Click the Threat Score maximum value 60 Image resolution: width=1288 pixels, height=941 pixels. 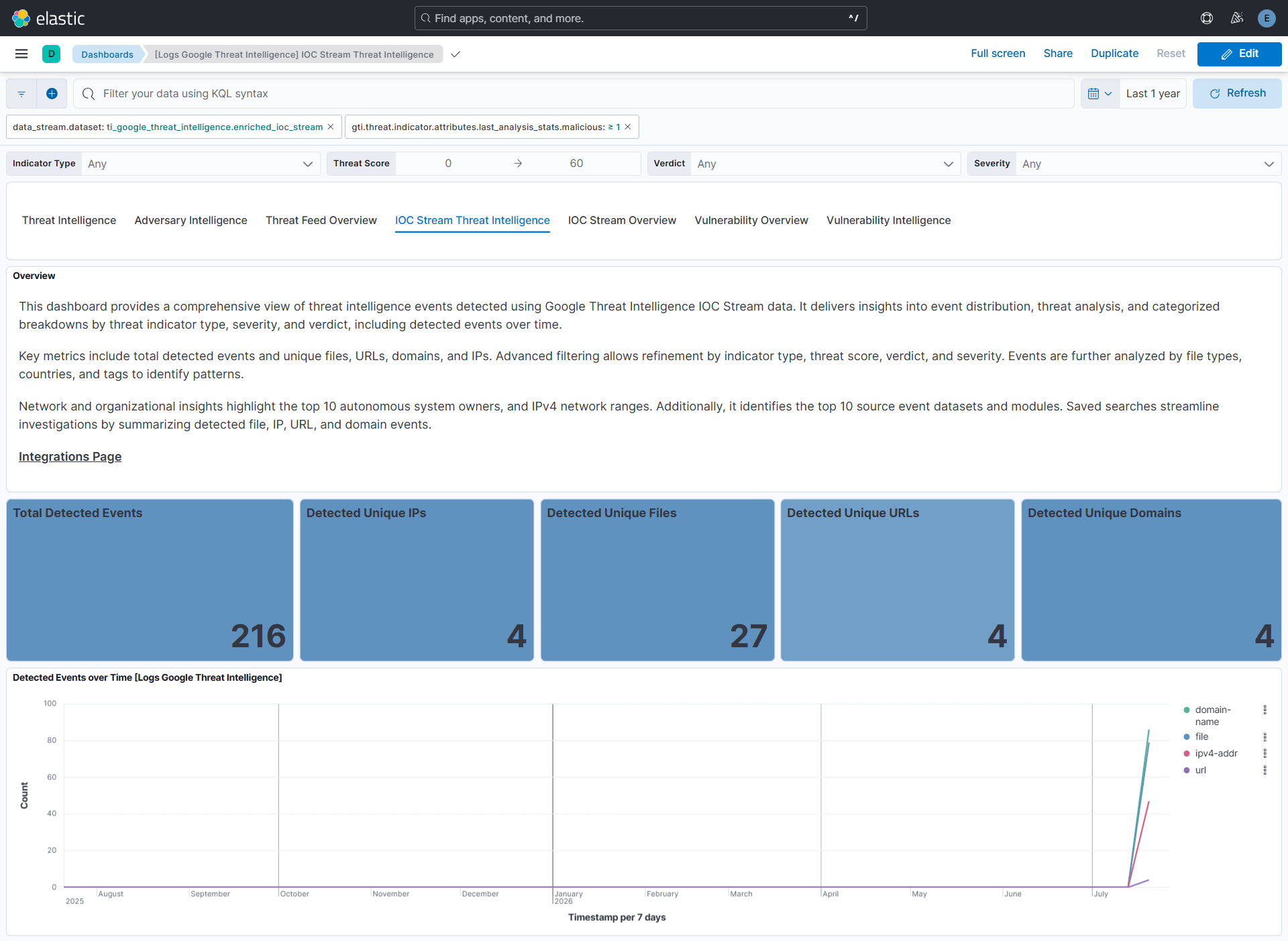pyautogui.click(x=576, y=164)
